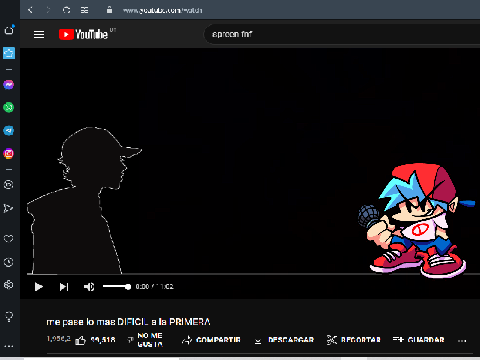480x360 pixels.
Task: Save the video via the GUARDAR button
Action: pos(418,340)
